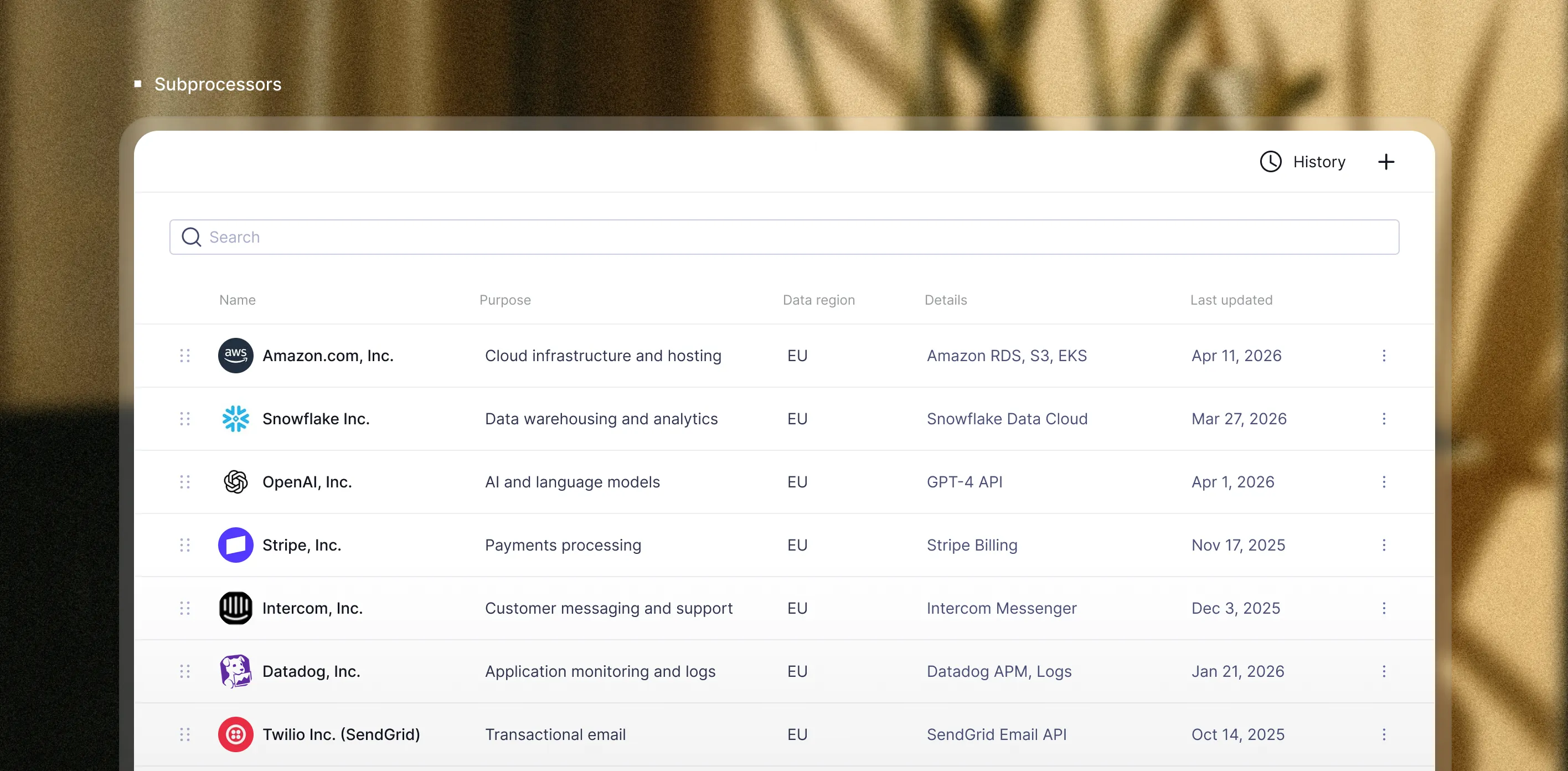
Task: Click 'Payments processing' purpose
Action: [563, 544]
